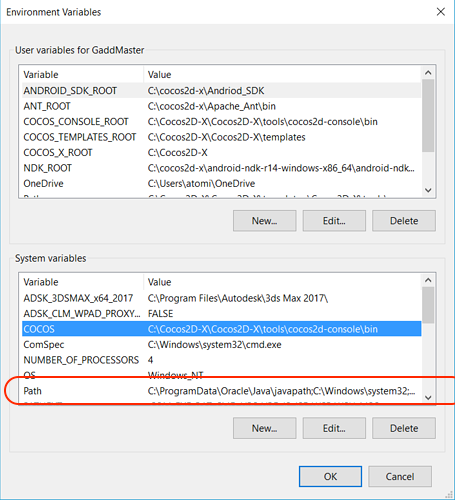The width and height of the screenshot is (455, 500).
Task: Select the NUMBER_OF_PROCESSORS system variable
Action: pos(221,360)
